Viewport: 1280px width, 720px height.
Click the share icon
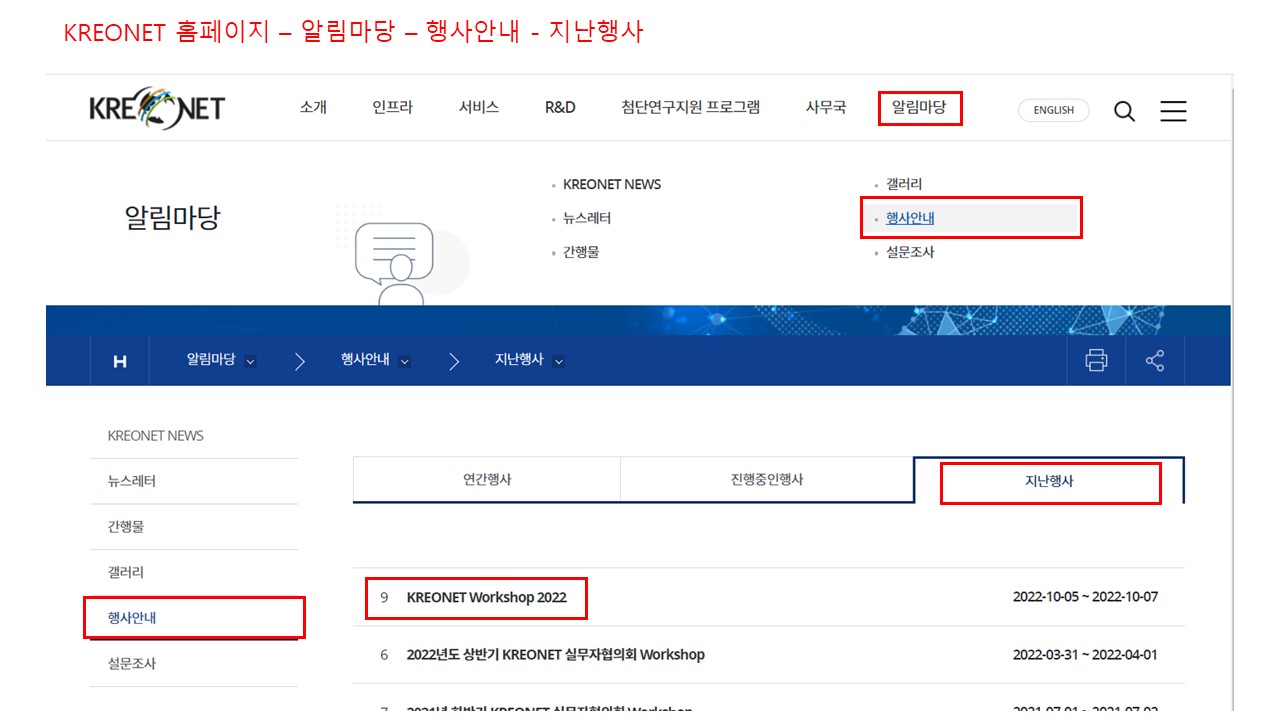1155,361
